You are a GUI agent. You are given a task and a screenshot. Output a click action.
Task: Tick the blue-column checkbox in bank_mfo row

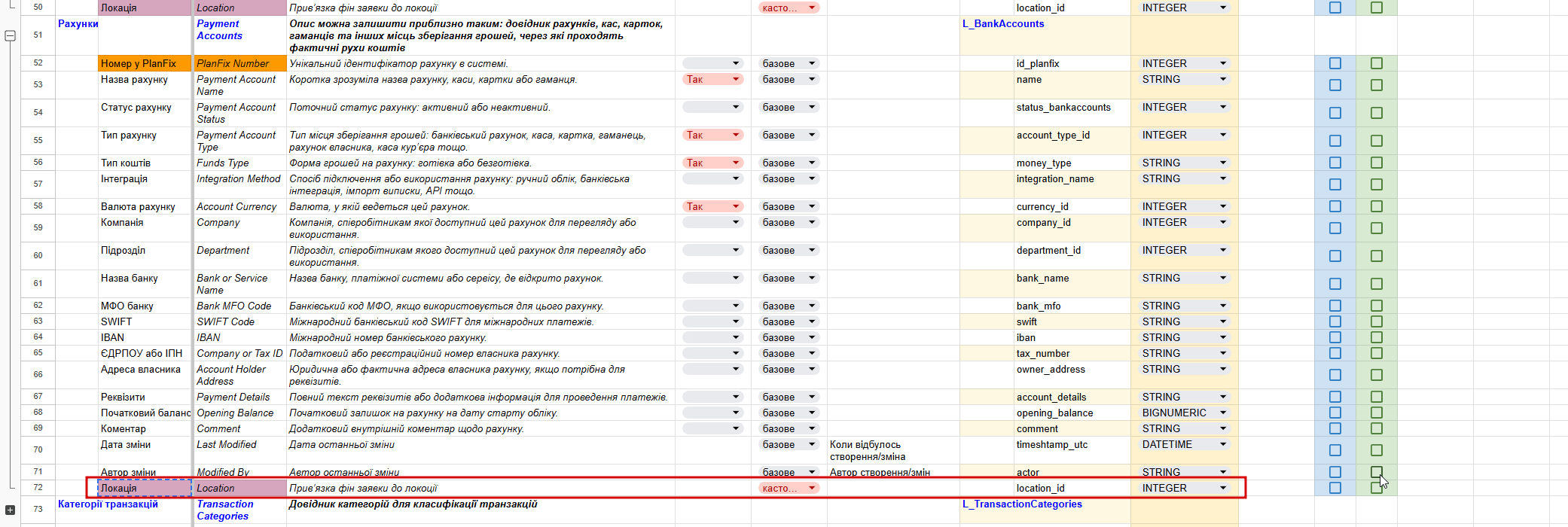1335,306
